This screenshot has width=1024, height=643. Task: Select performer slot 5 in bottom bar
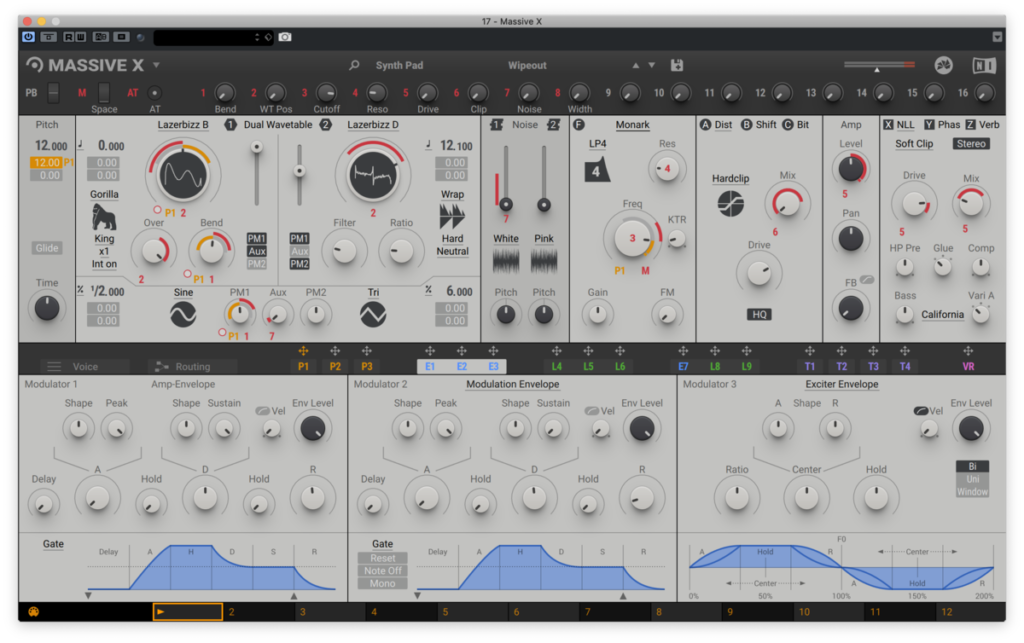coord(472,612)
